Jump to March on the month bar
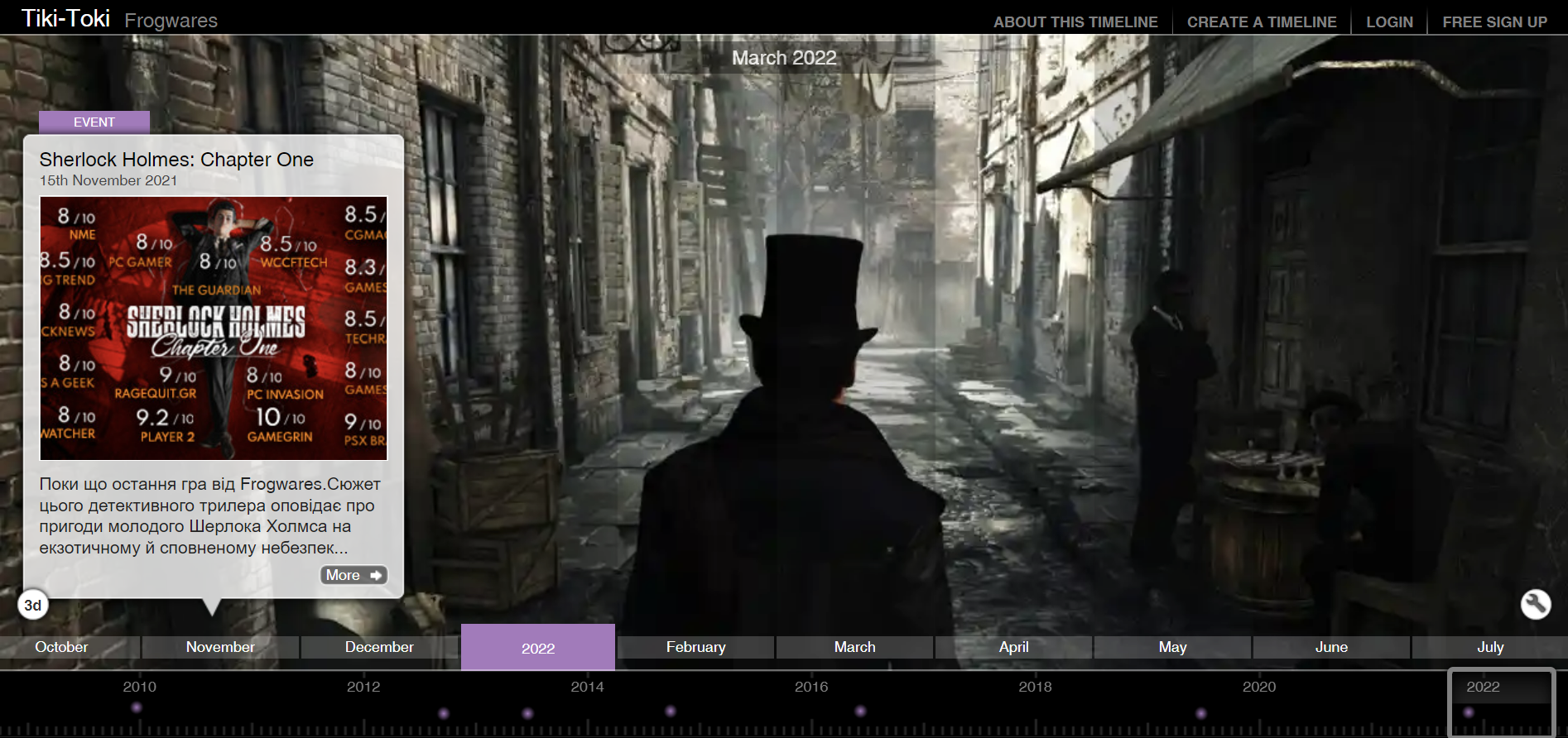This screenshot has height=738, width=1568. (x=855, y=647)
